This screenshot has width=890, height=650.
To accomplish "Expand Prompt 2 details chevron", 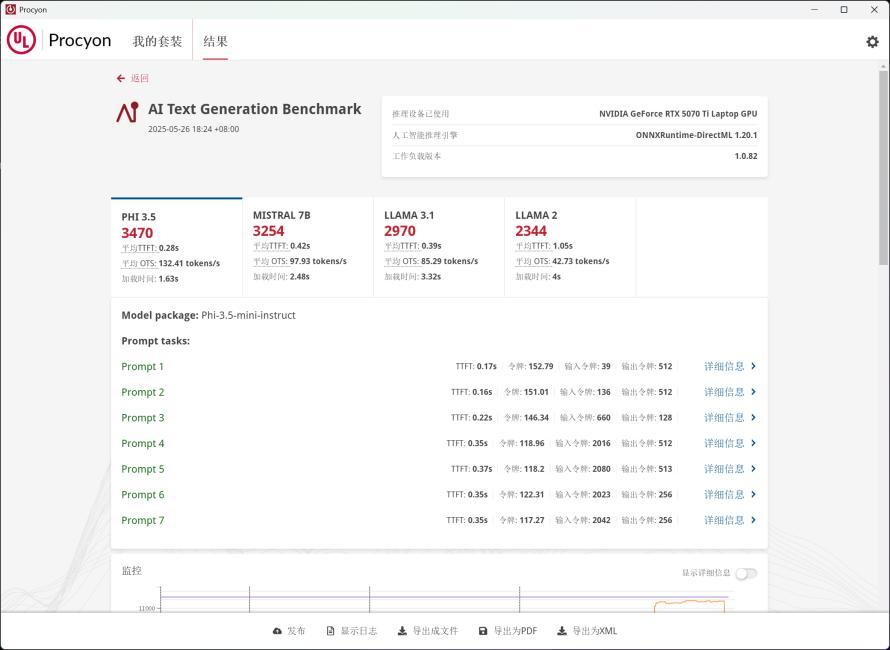I will [x=753, y=392].
